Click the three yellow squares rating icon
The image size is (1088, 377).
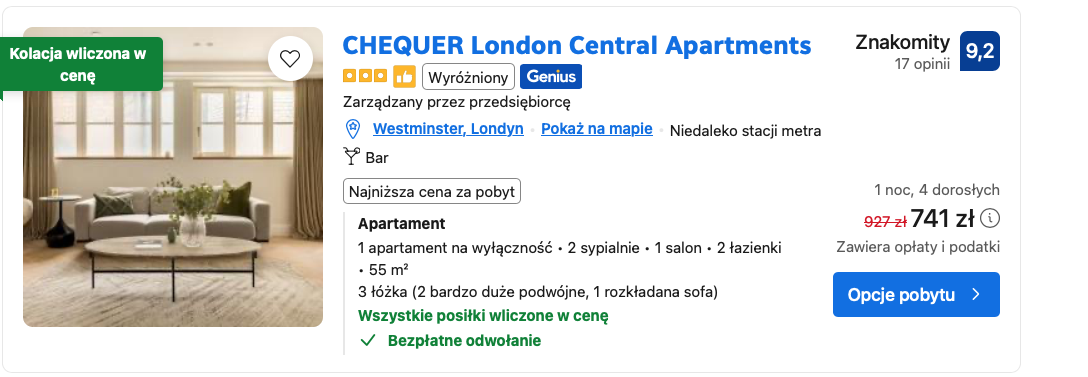[365, 76]
